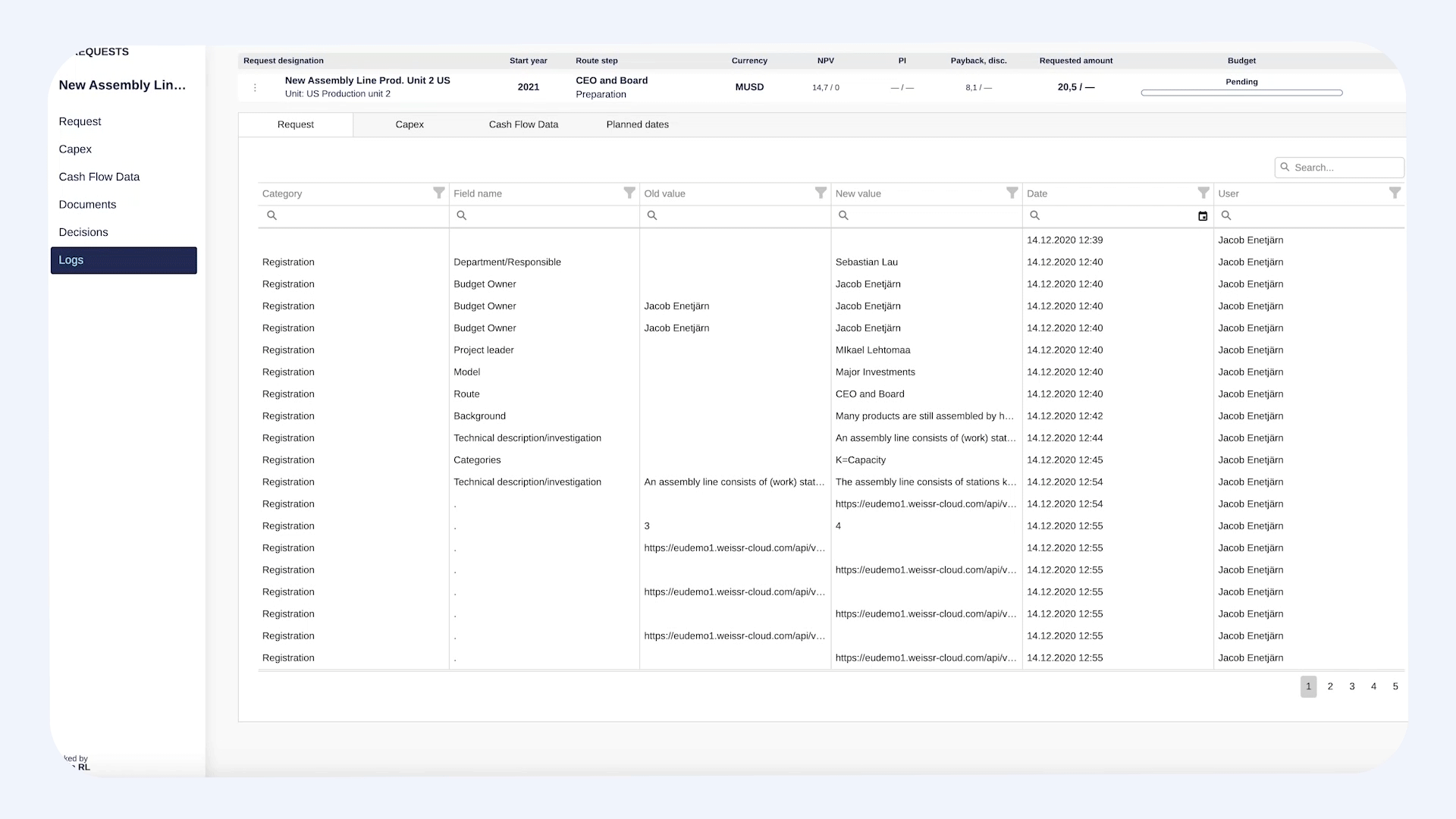Open Decisions in the sidebar
This screenshot has width=1456, height=819.
(x=83, y=232)
